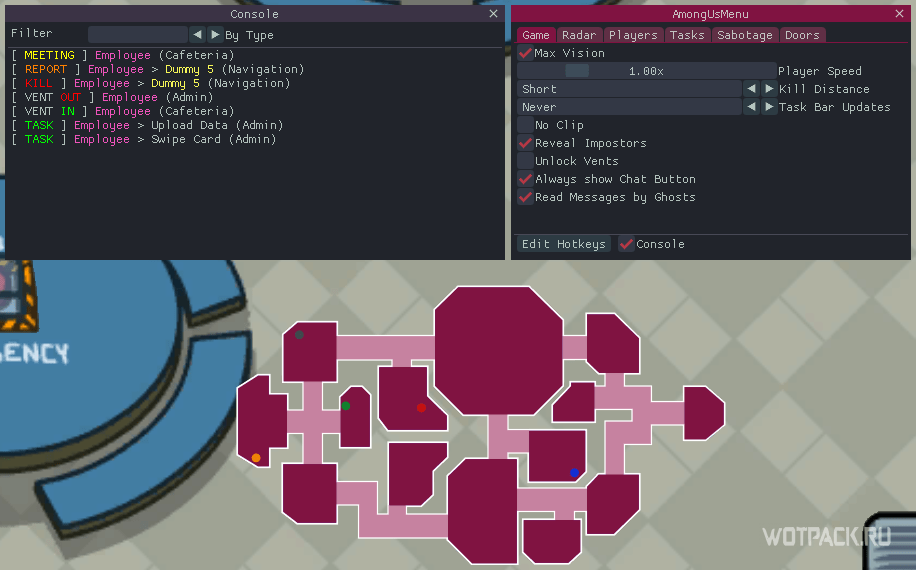
Task: Open the Players tab
Action: (x=633, y=35)
